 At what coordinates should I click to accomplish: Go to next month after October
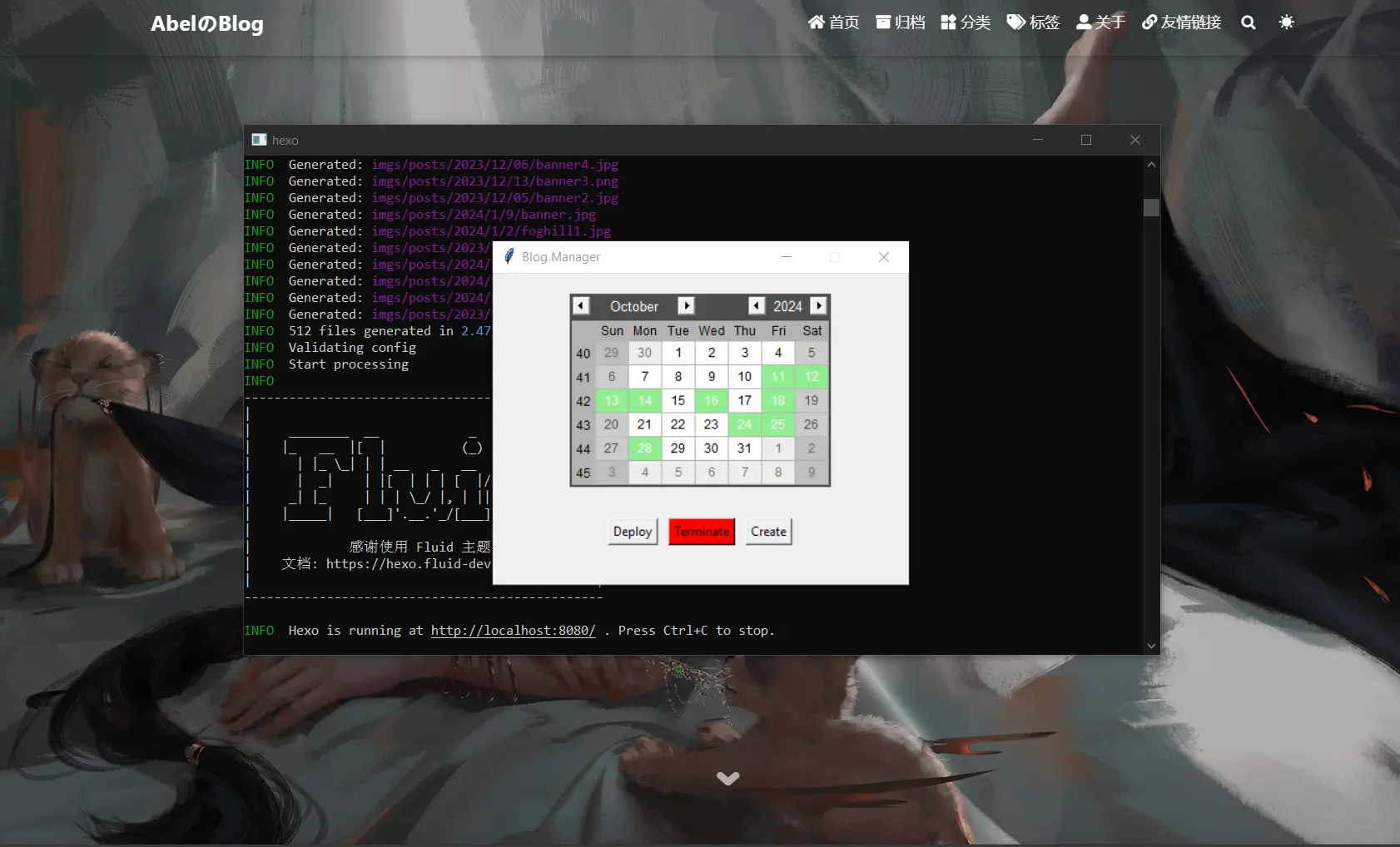pos(686,306)
